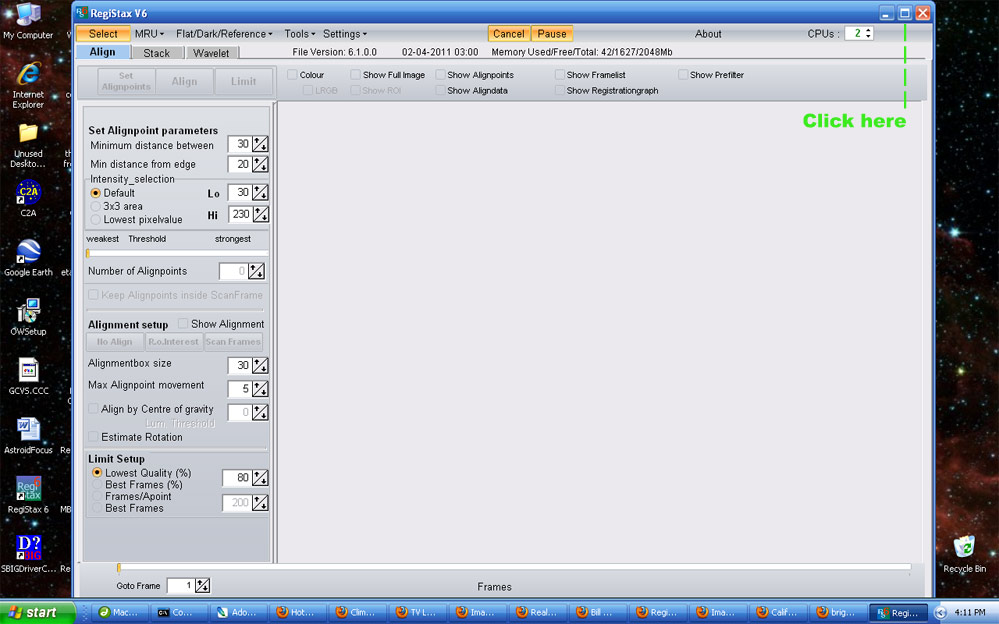Toggle Show Prefilter checkbox
999x624 pixels.
(x=683, y=75)
